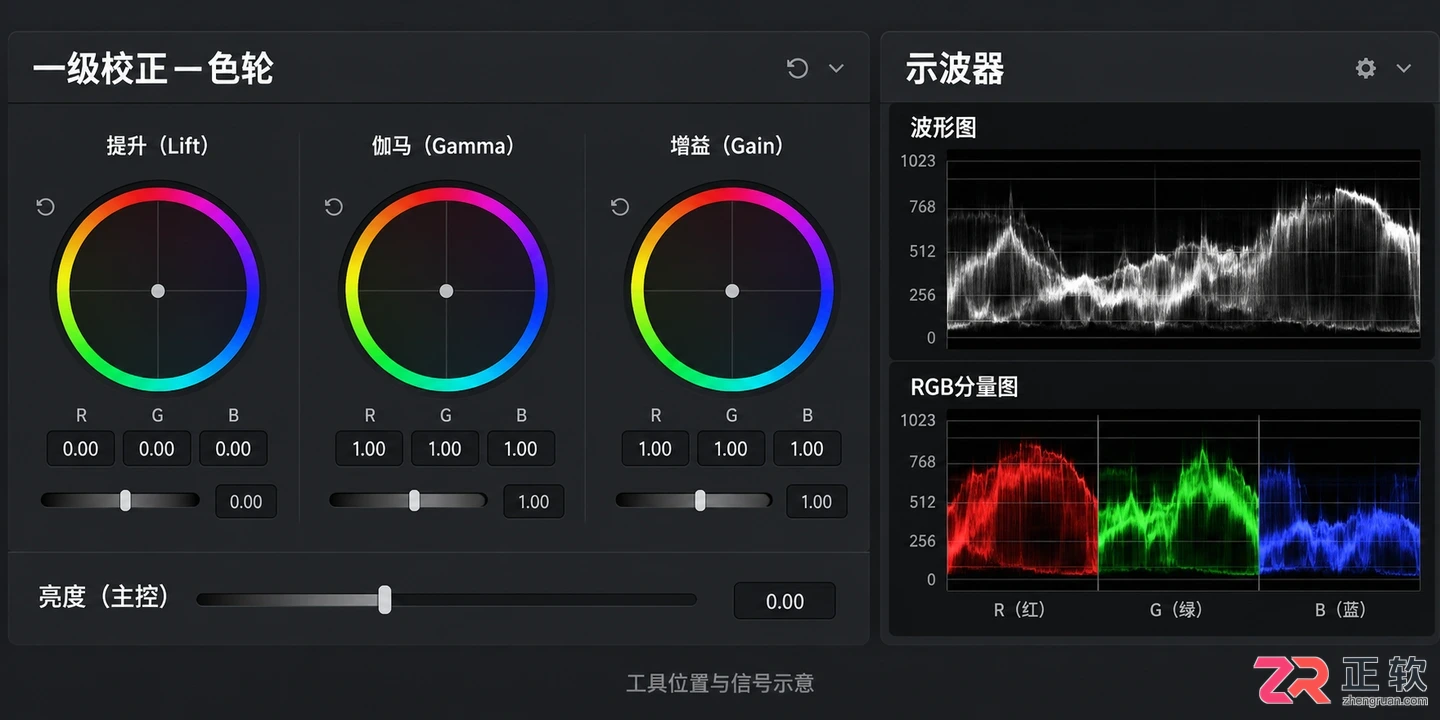Select the Gamma R value field

(x=369, y=449)
